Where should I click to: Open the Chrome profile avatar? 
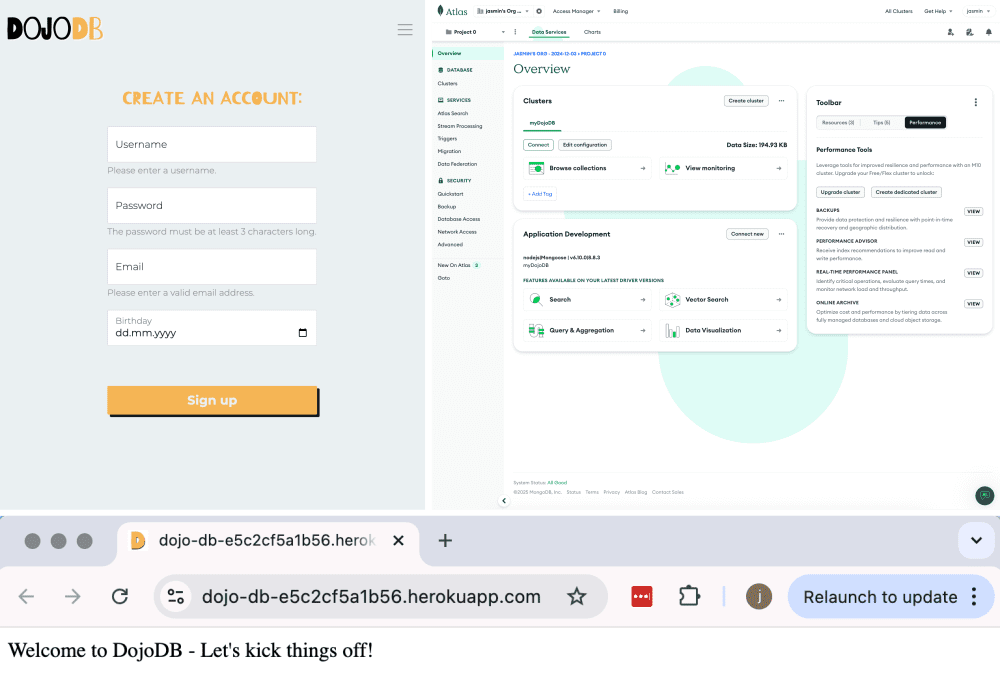pyautogui.click(x=759, y=596)
